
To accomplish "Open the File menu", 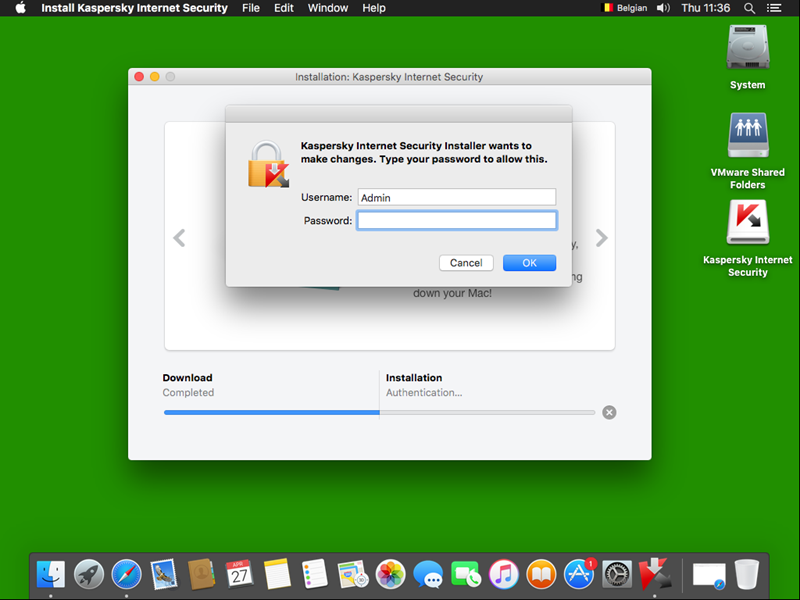I will click(251, 8).
